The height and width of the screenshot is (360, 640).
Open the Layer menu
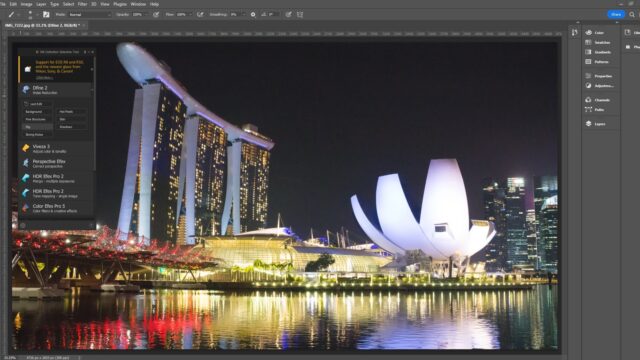tap(41, 4)
